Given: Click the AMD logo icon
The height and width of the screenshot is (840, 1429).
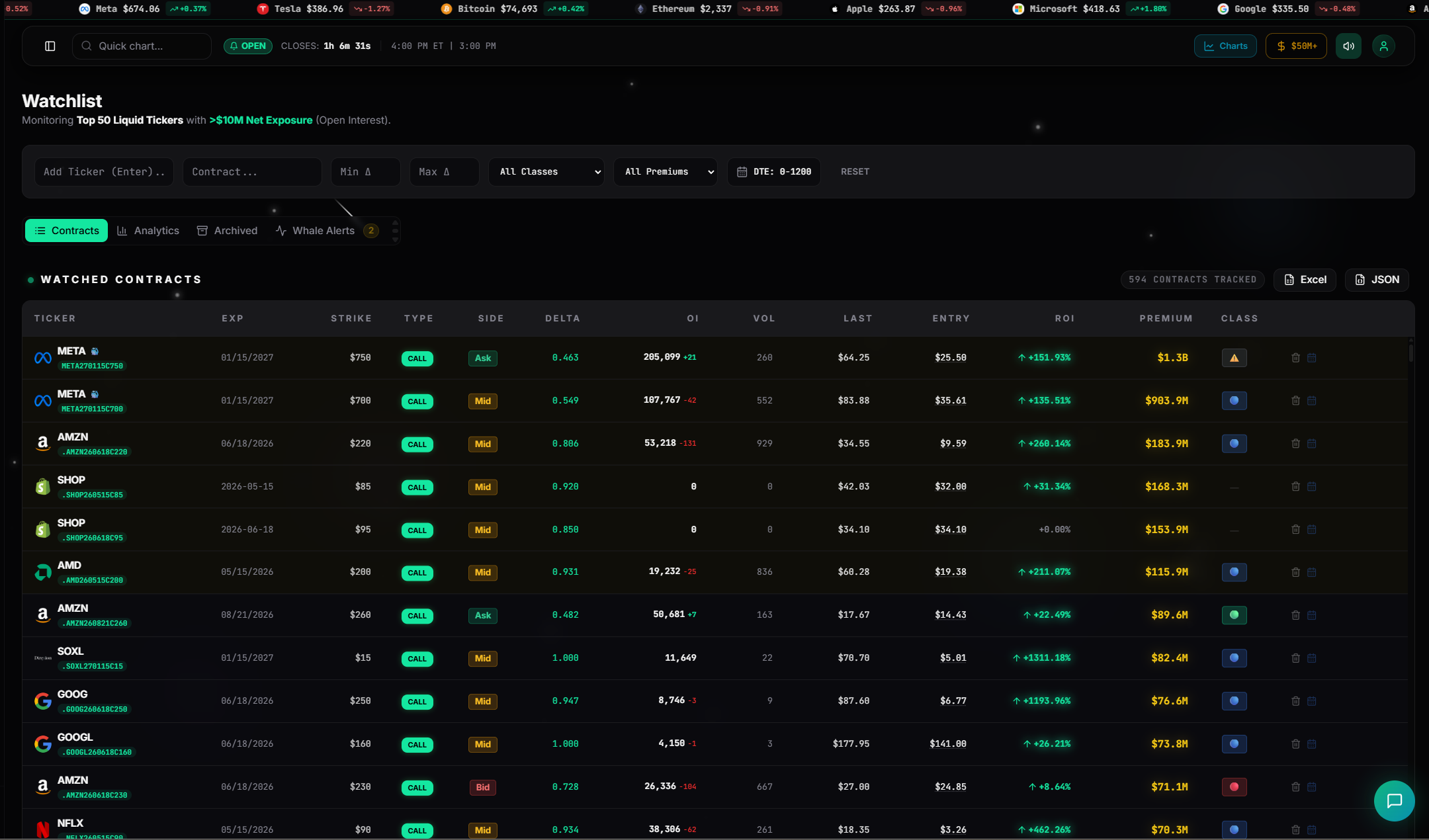Looking at the screenshot, I should tap(43, 572).
